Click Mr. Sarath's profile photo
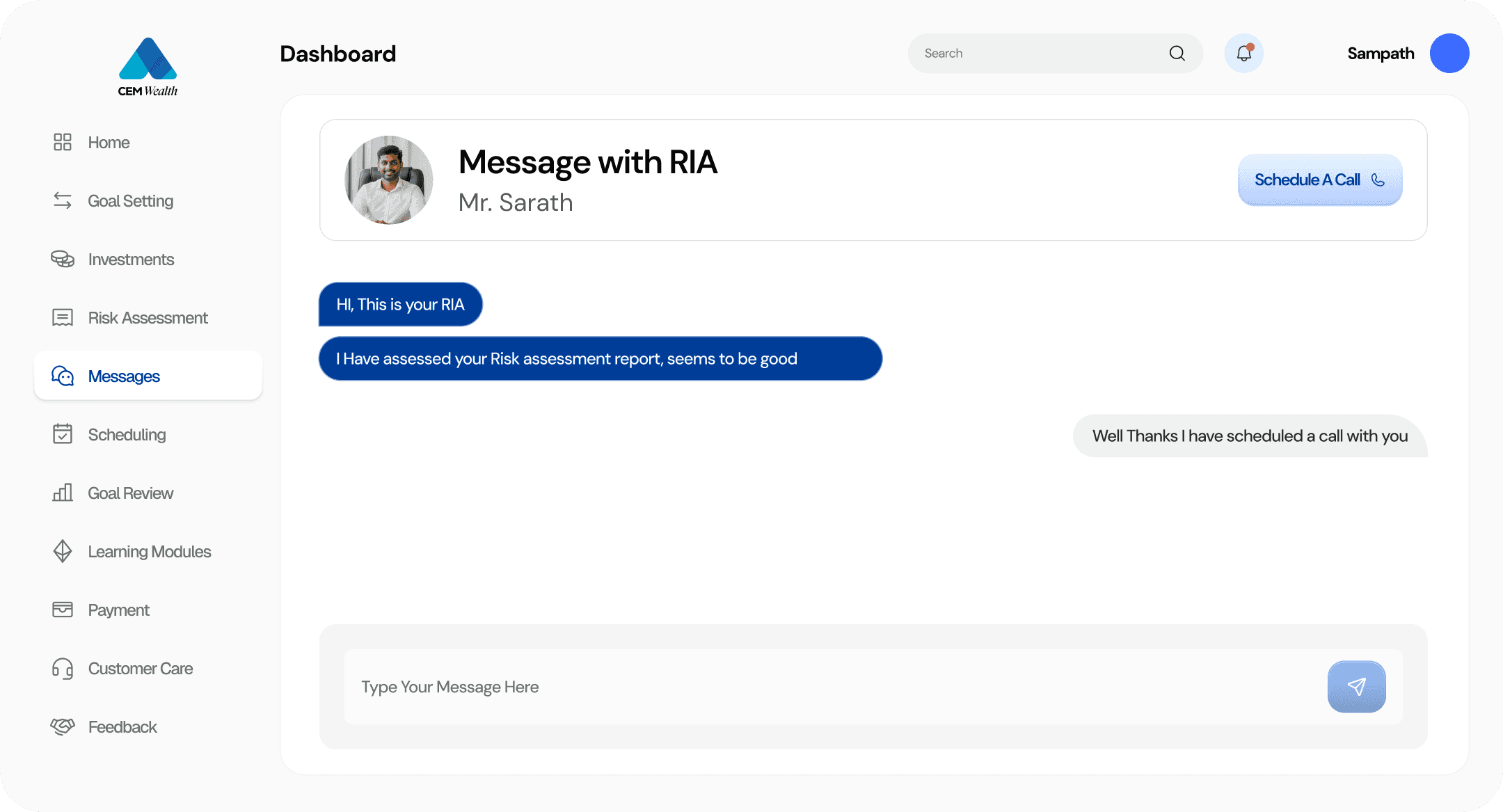 (x=388, y=180)
